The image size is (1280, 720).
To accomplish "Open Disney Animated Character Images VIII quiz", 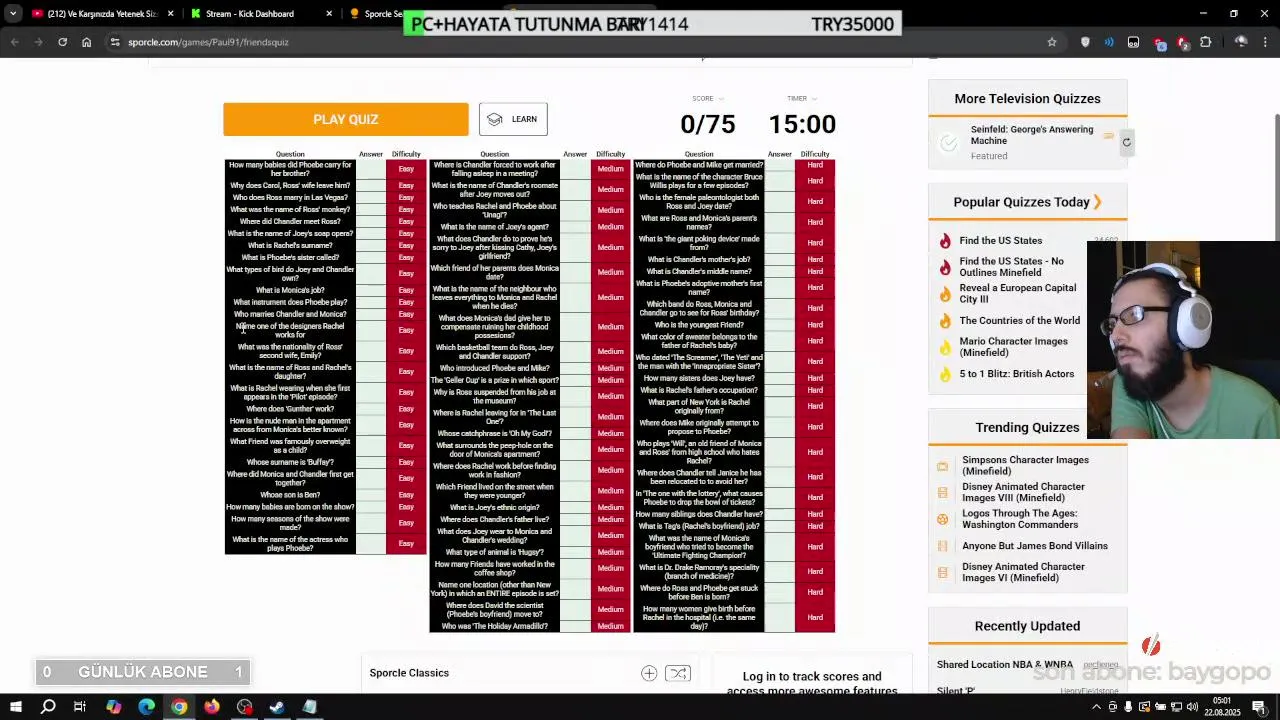I will pos(1023,492).
